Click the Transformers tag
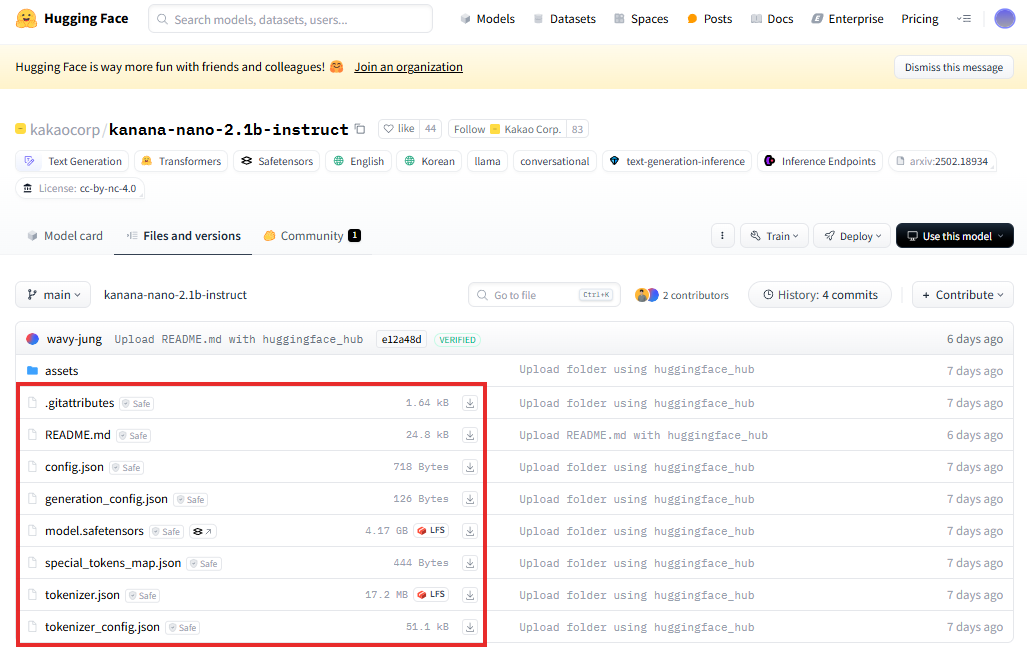 pyautogui.click(x=181, y=161)
